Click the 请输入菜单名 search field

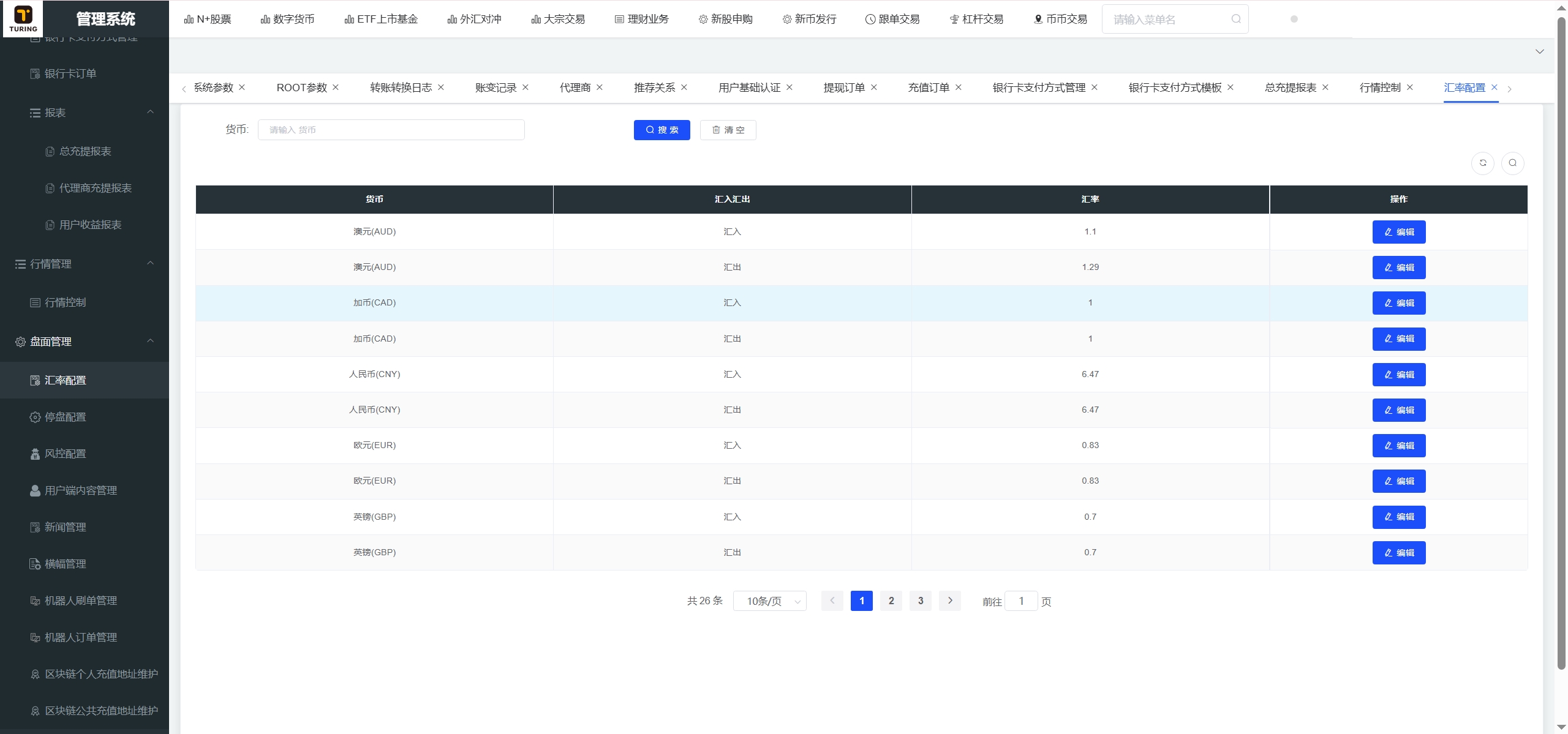[x=1175, y=19]
